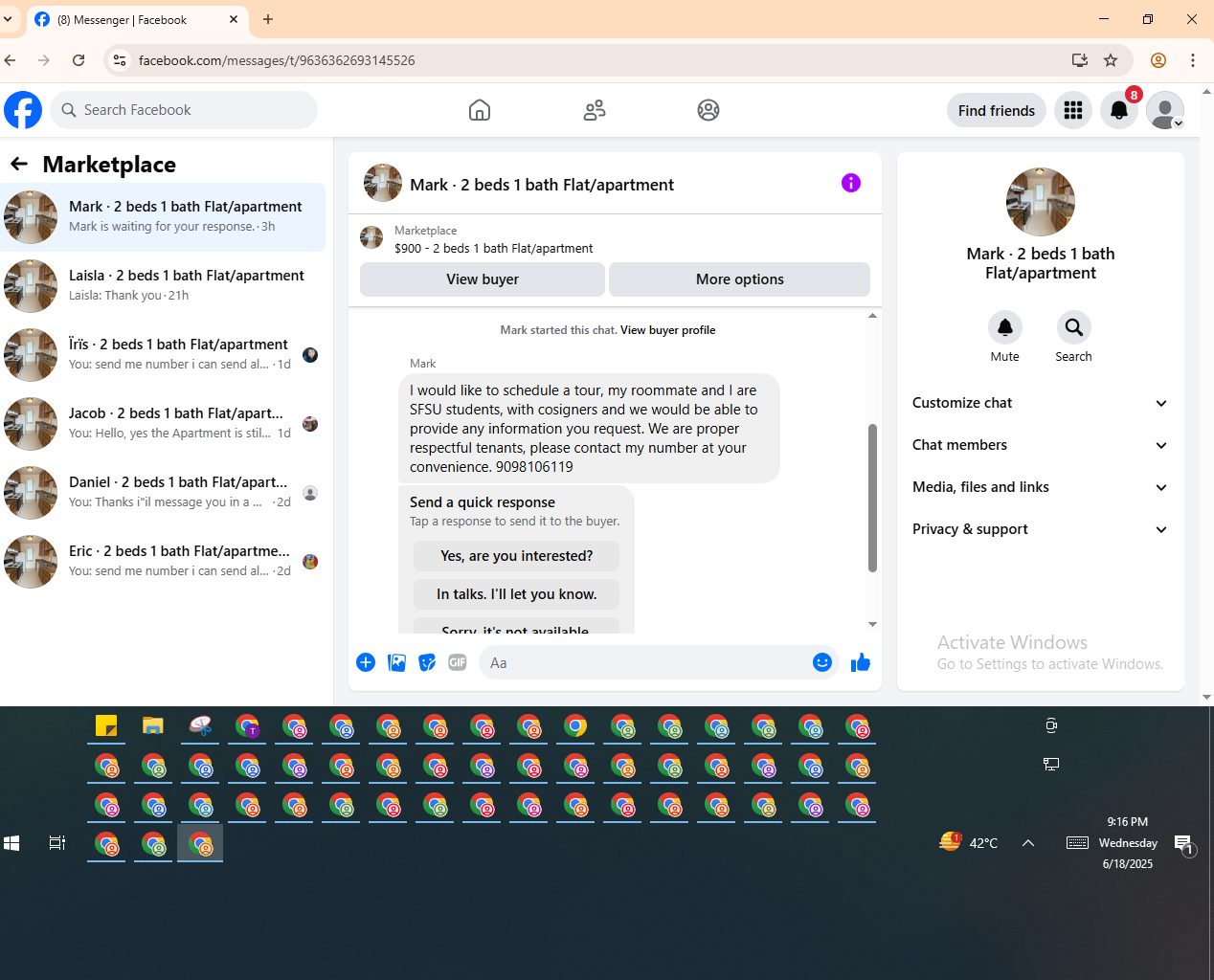Open Mark's apartment conversation
This screenshot has width=1214, height=980.
coord(163,217)
